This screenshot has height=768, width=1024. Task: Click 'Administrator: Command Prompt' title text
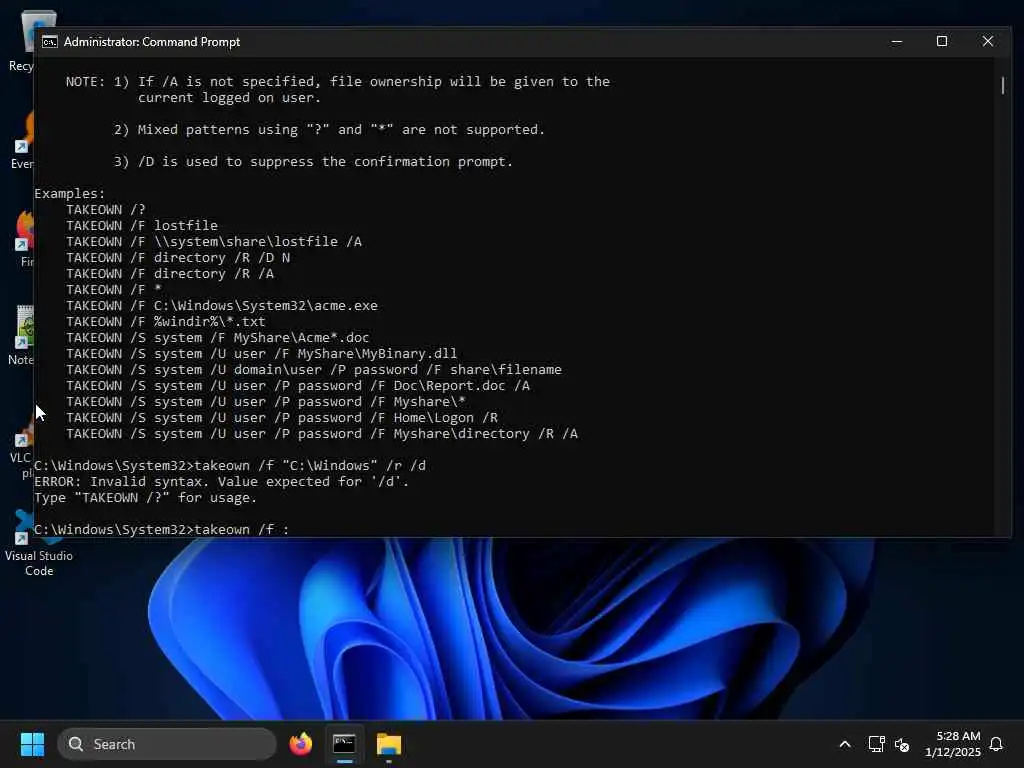pos(152,42)
